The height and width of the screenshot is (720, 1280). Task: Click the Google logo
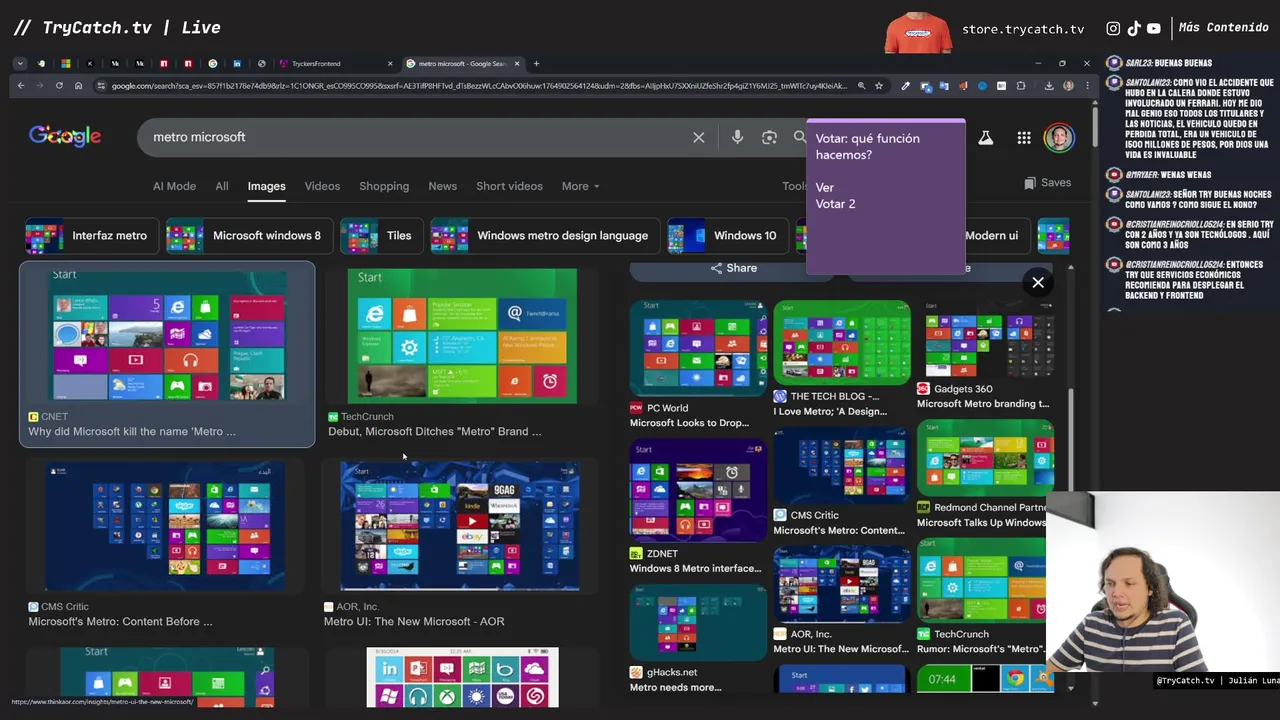pyautogui.click(x=65, y=136)
